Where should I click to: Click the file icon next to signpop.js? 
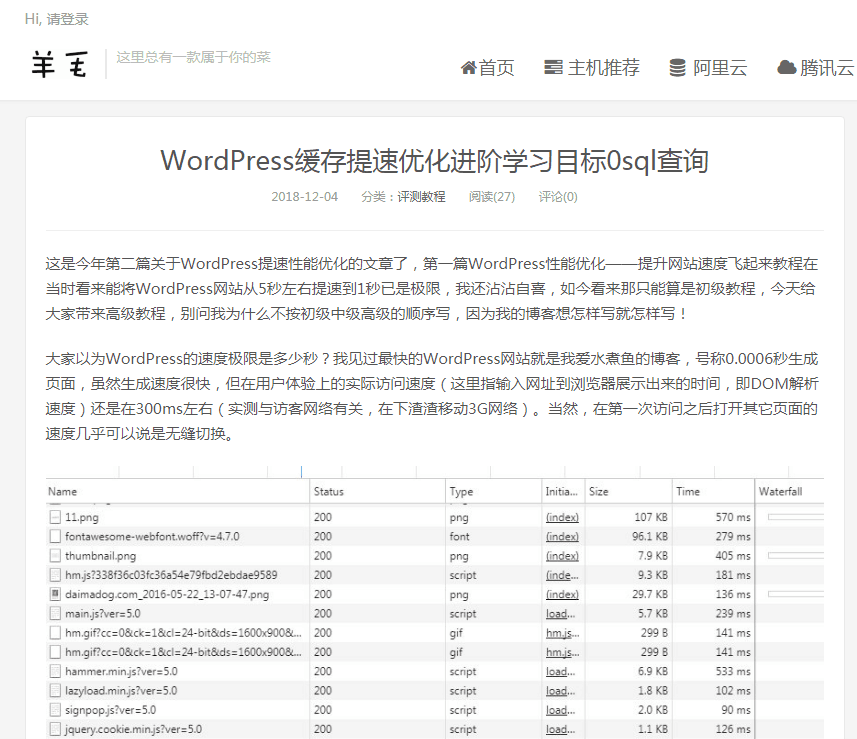click(x=55, y=710)
